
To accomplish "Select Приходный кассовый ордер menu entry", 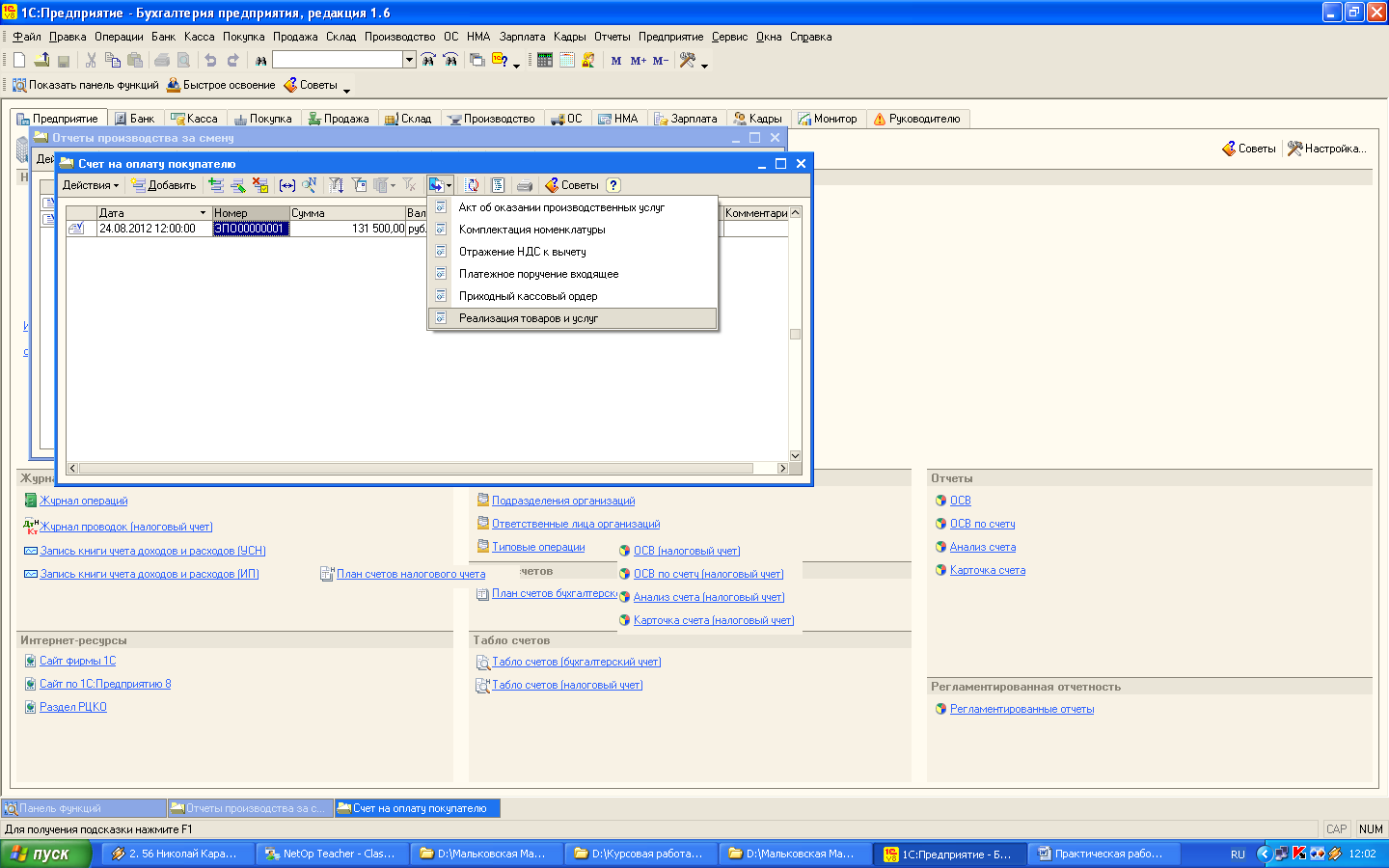I will tap(573, 296).
